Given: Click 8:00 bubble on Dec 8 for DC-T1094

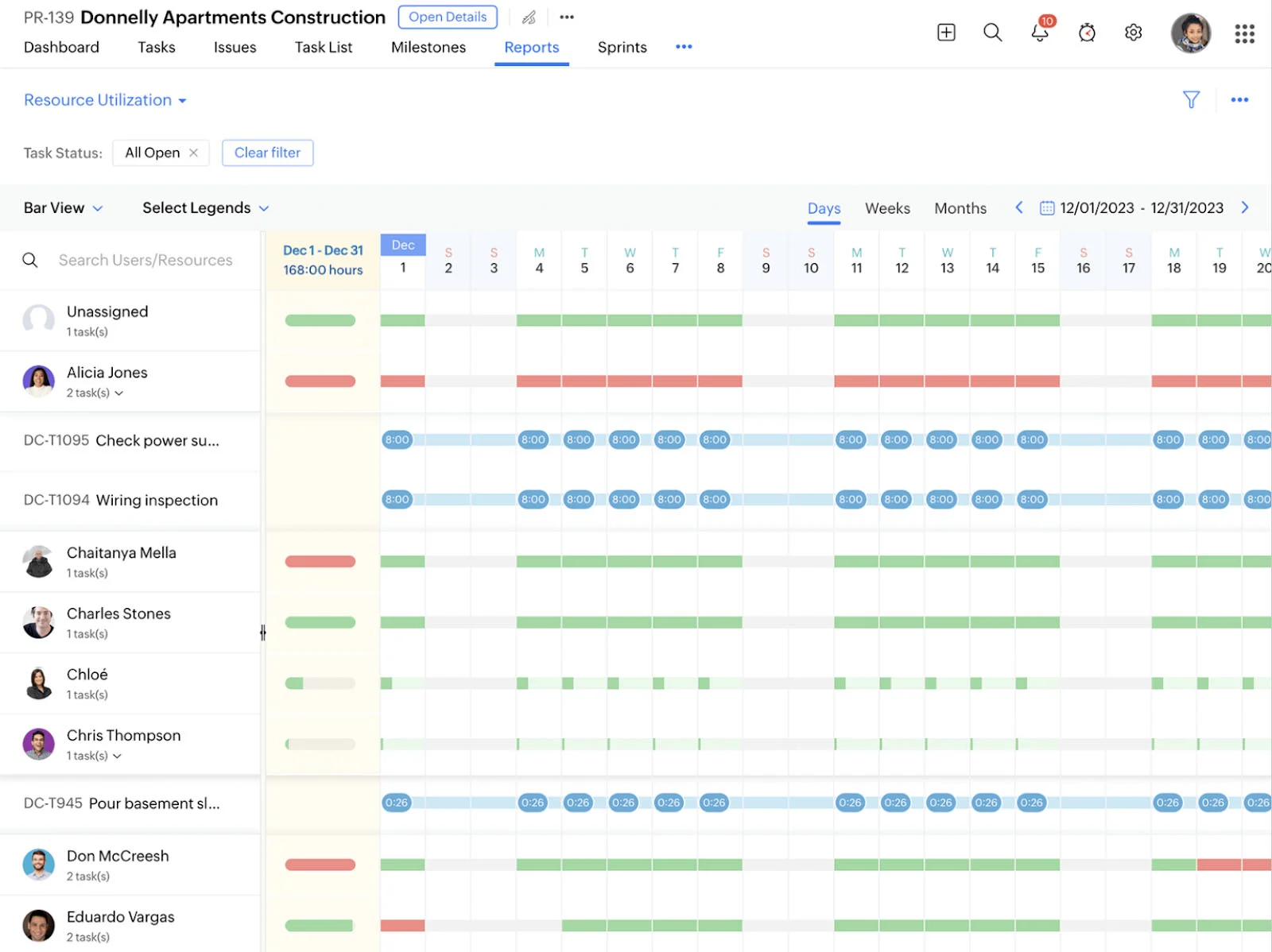Looking at the screenshot, I should [x=715, y=499].
